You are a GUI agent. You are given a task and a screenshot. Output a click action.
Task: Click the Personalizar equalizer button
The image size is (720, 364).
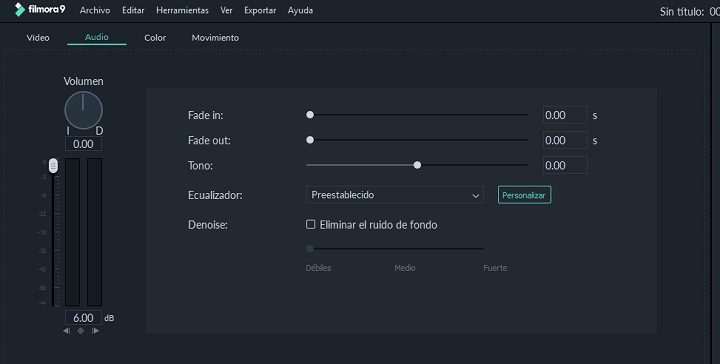[524, 195]
